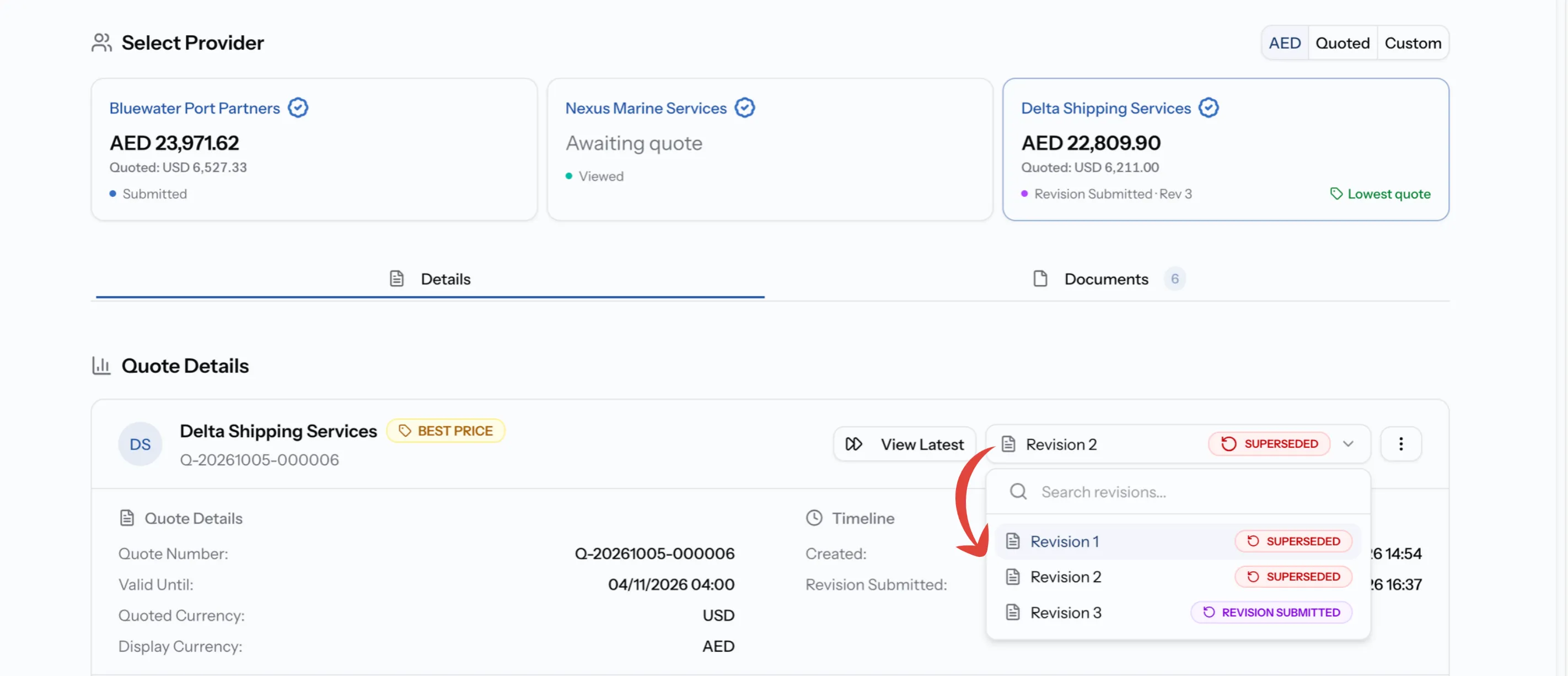1568x676 pixels.
Task: Click the fast-forward icon in View Latest
Action: pos(853,444)
